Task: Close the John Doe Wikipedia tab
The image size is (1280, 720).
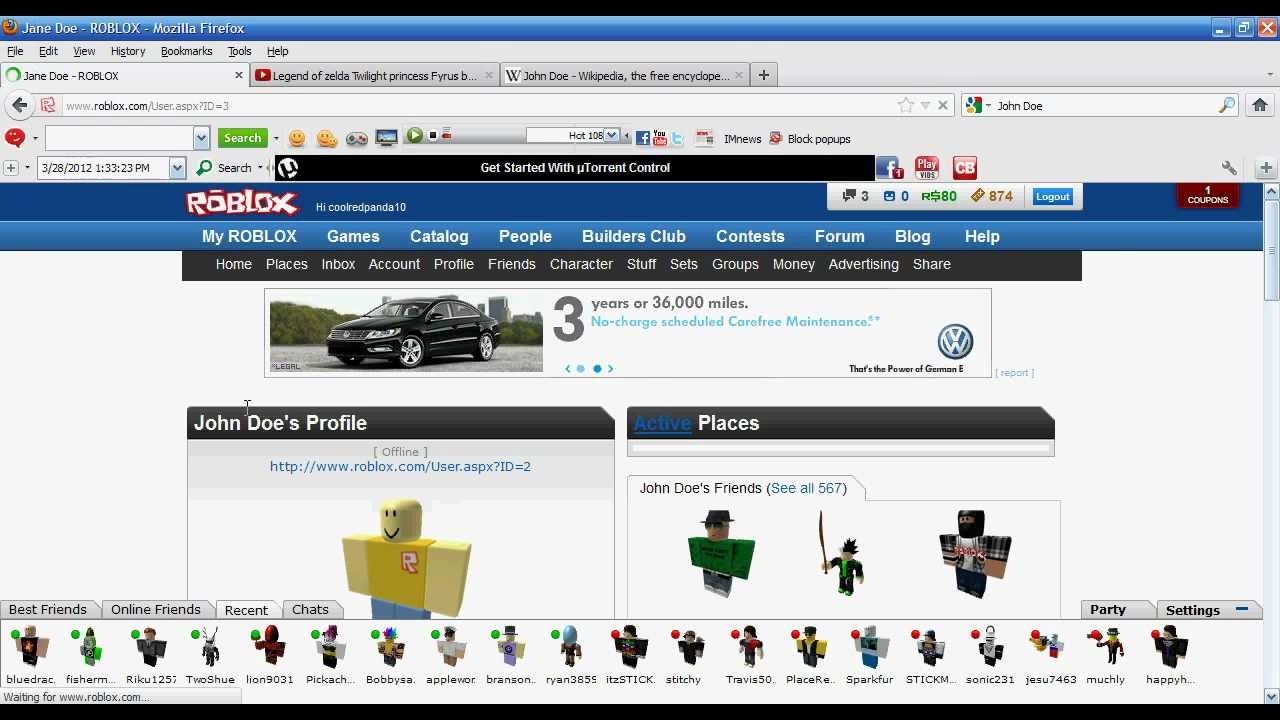Action: pyautogui.click(x=739, y=75)
